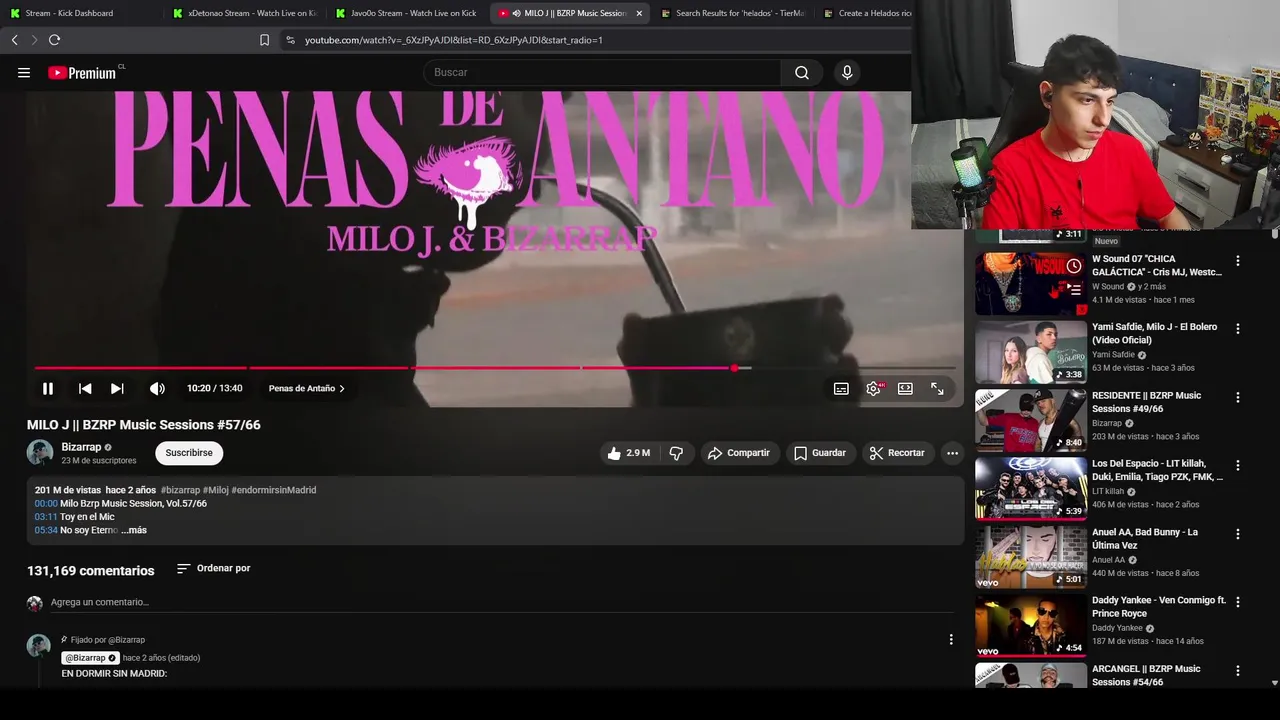The height and width of the screenshot is (720, 1280).
Task: Open Los Del Espacio video title
Action: coord(1157,470)
